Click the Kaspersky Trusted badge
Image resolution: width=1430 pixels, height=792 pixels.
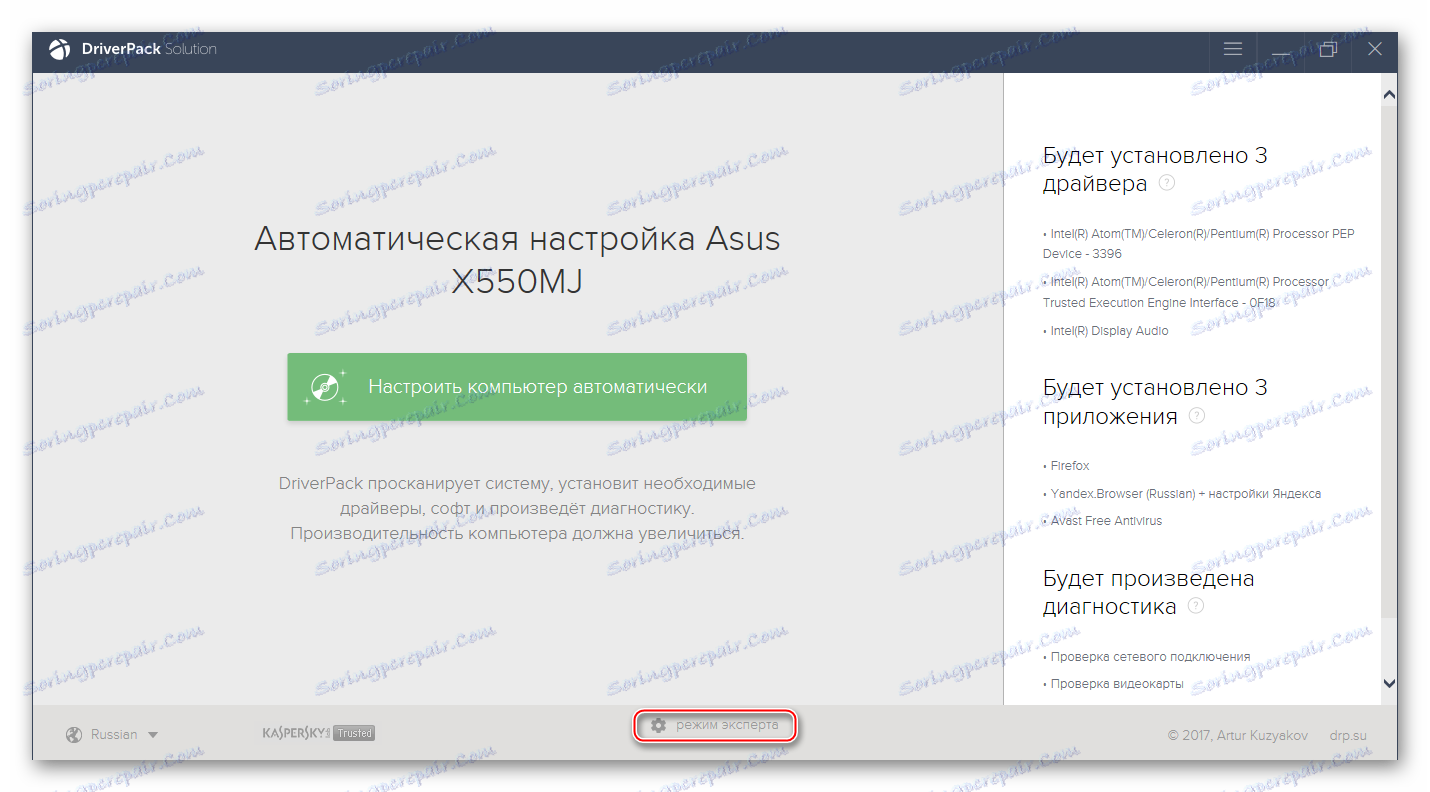pyautogui.click(x=318, y=733)
